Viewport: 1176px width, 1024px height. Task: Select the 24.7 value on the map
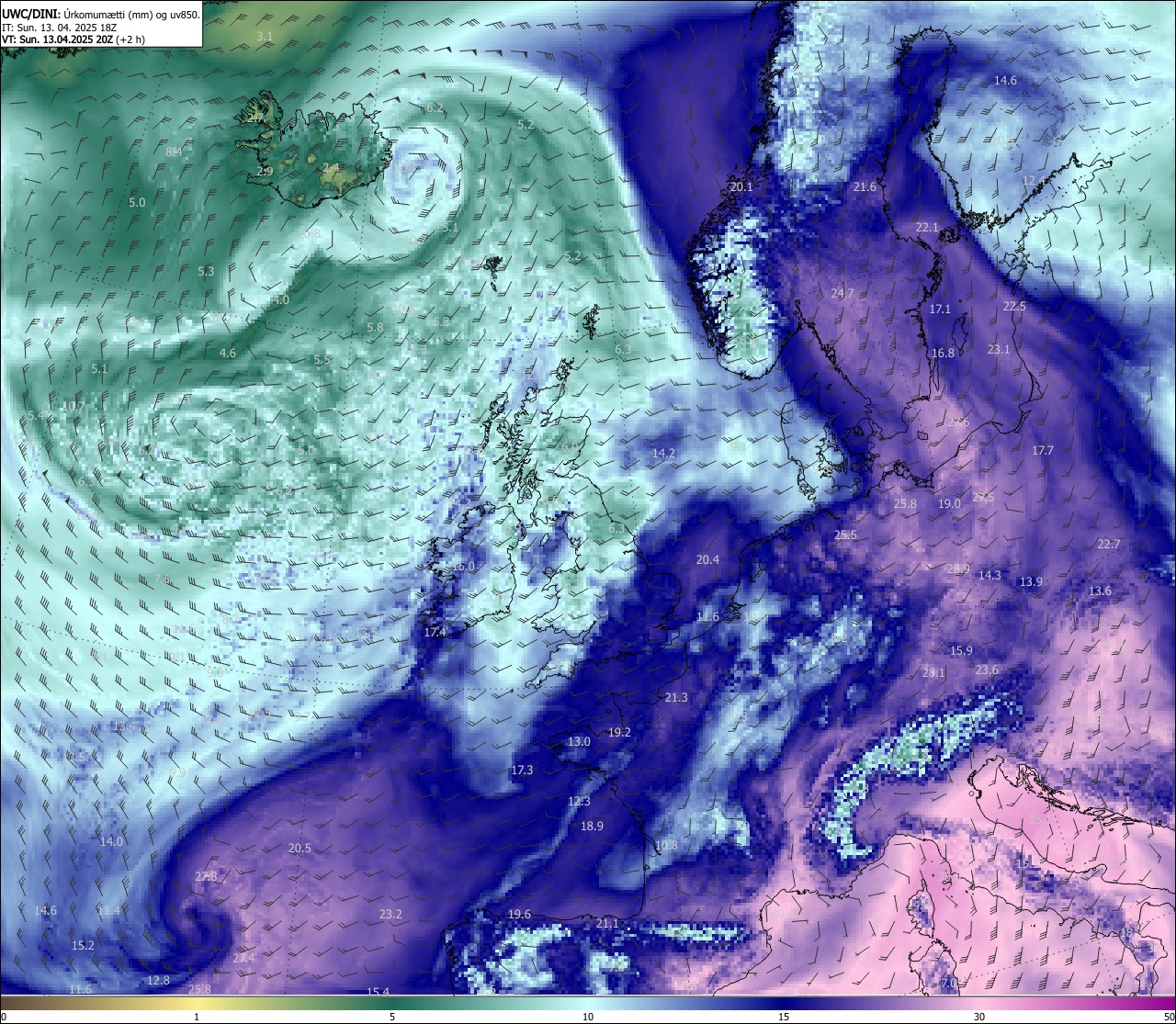pyautogui.click(x=842, y=294)
